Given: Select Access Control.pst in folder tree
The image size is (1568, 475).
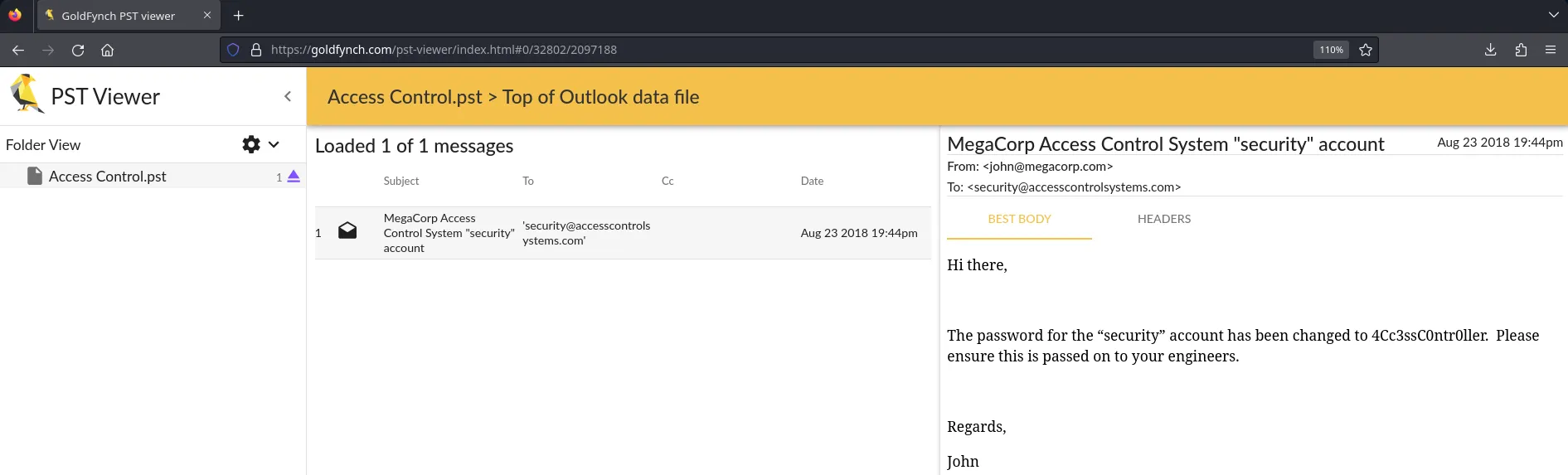Looking at the screenshot, I should tap(107, 177).
